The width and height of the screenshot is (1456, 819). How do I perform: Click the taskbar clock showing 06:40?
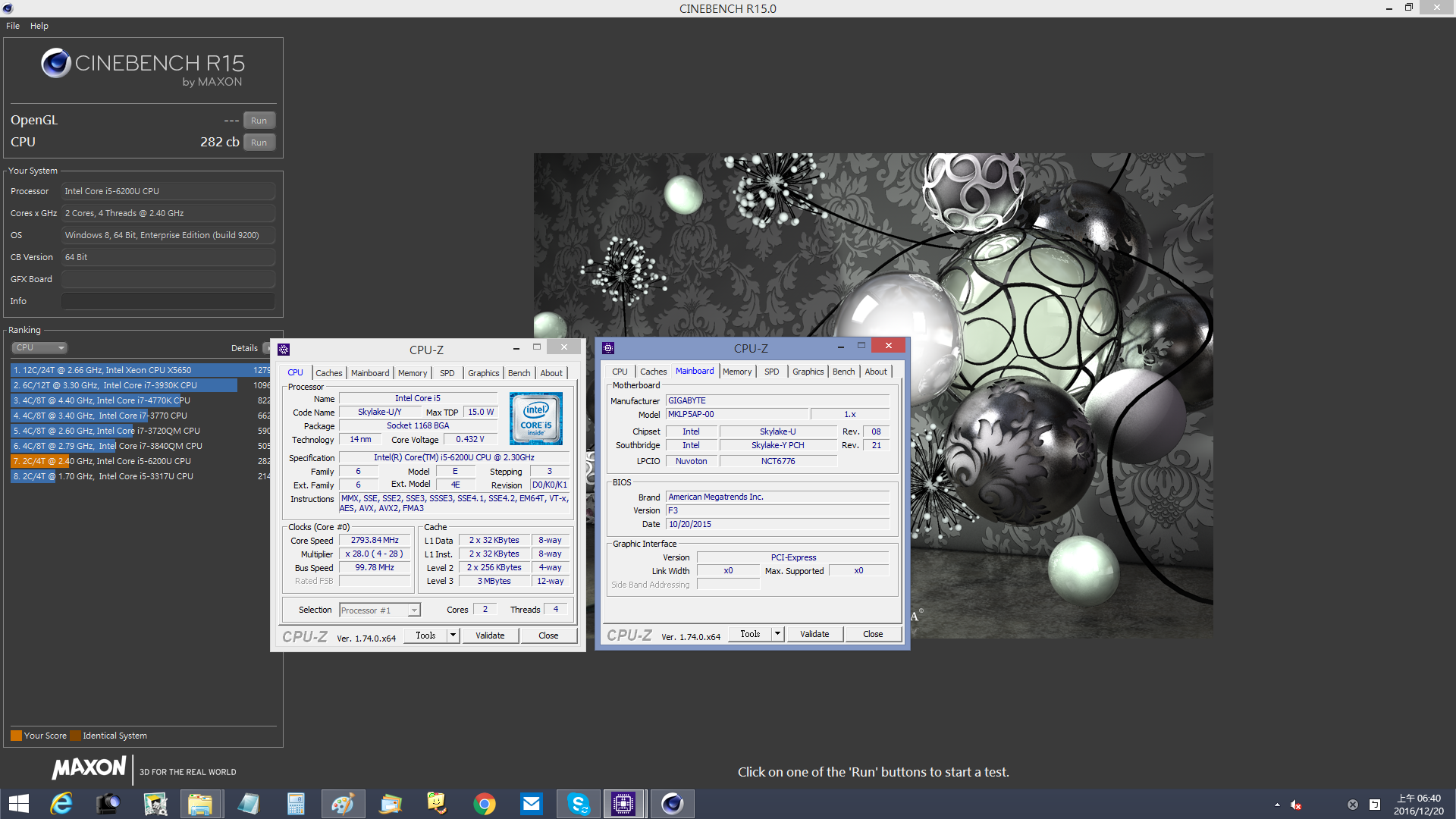click(x=1418, y=804)
